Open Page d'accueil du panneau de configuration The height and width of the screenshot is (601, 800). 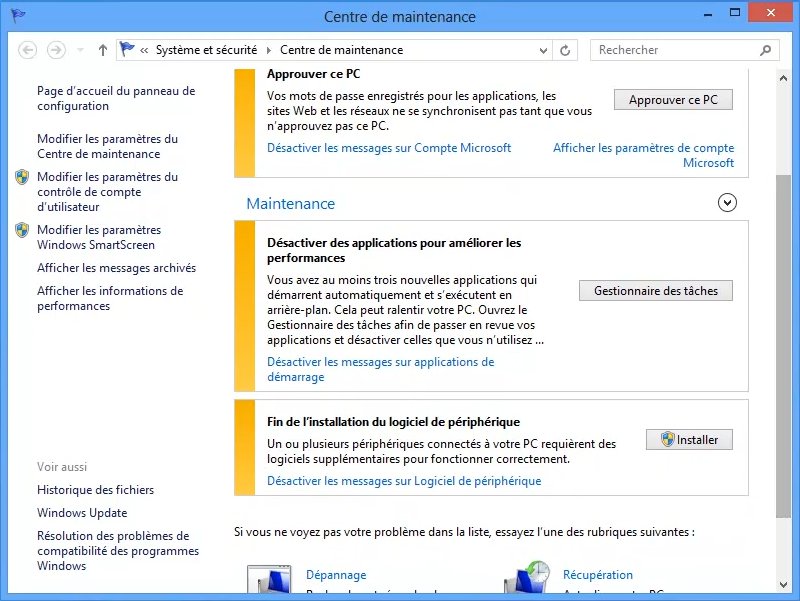coord(116,98)
